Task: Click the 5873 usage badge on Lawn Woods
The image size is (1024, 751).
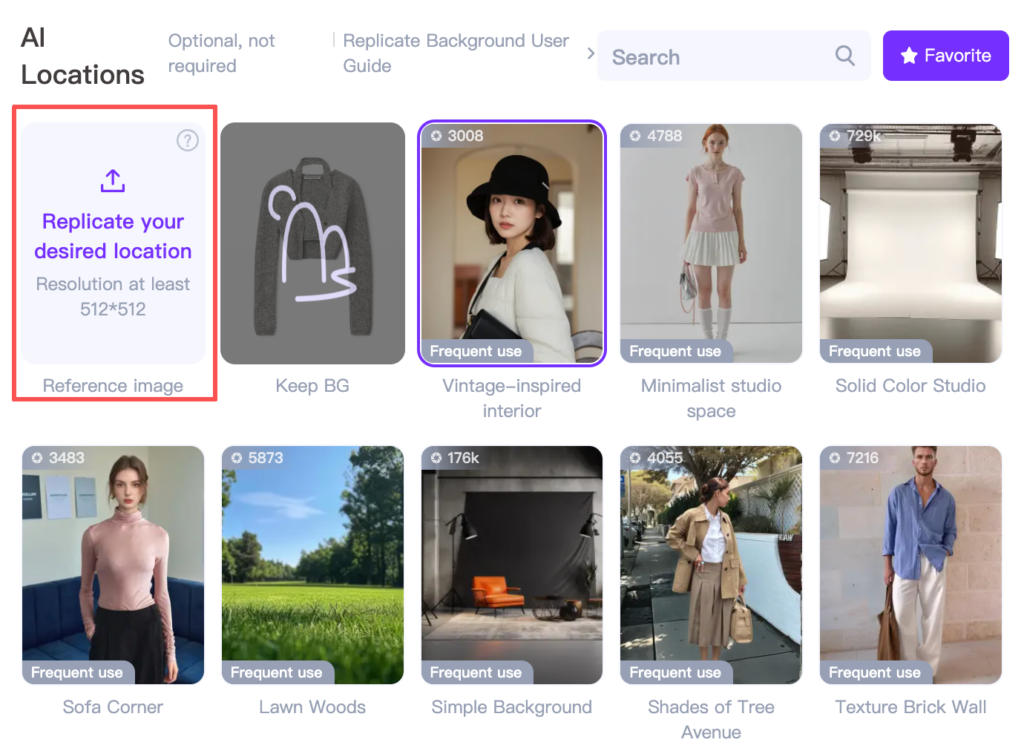Action: [x=257, y=458]
